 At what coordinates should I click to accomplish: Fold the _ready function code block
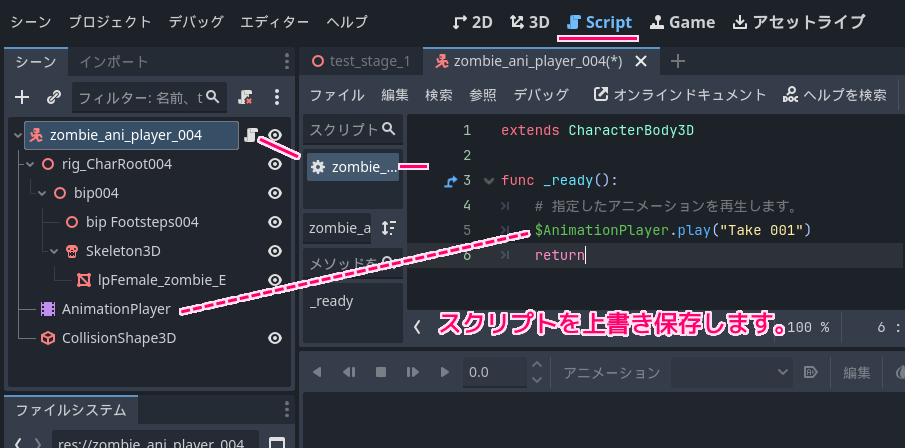coord(488,181)
